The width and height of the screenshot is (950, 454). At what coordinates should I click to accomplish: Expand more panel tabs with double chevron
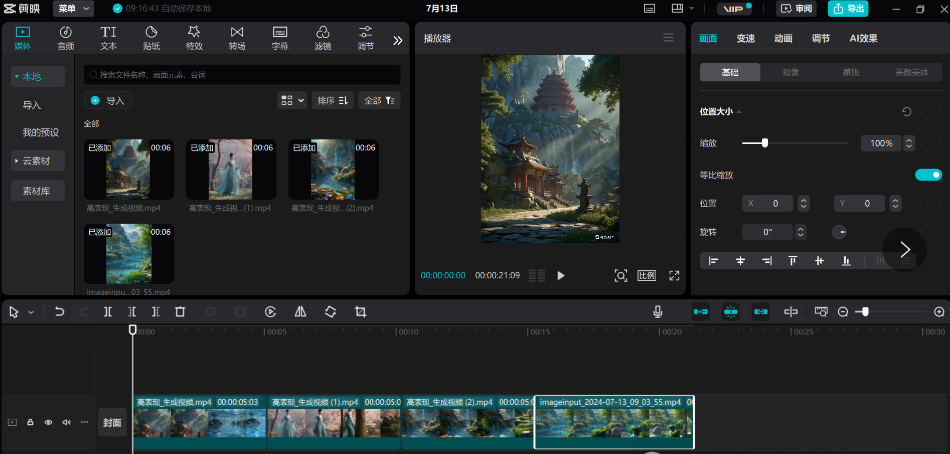point(397,40)
